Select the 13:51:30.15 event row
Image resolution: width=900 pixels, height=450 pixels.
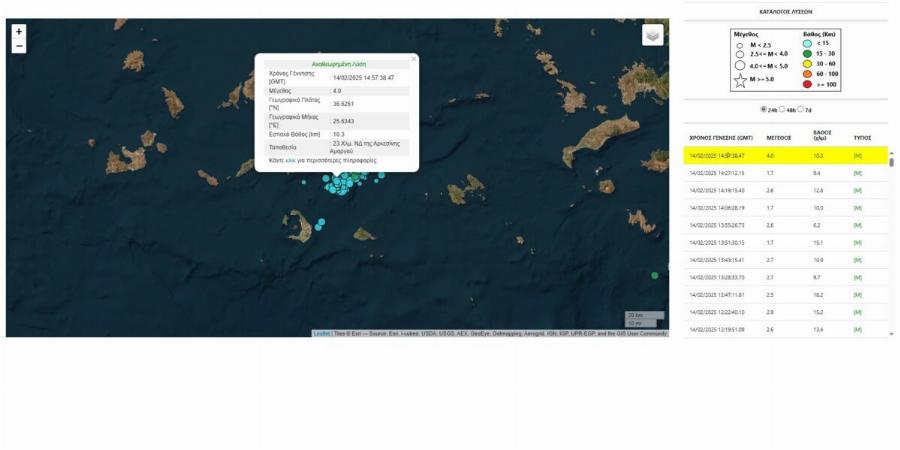[786, 243]
